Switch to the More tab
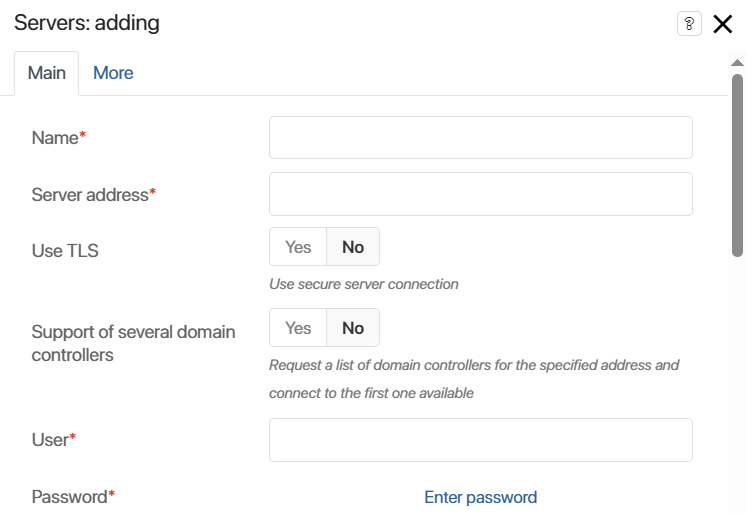 pos(113,73)
